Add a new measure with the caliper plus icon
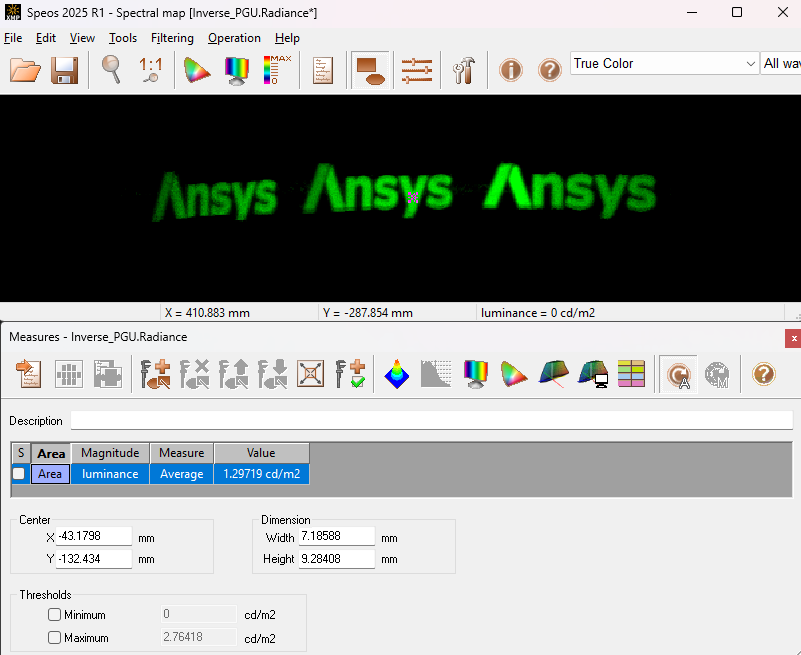801x655 pixels. coord(155,374)
